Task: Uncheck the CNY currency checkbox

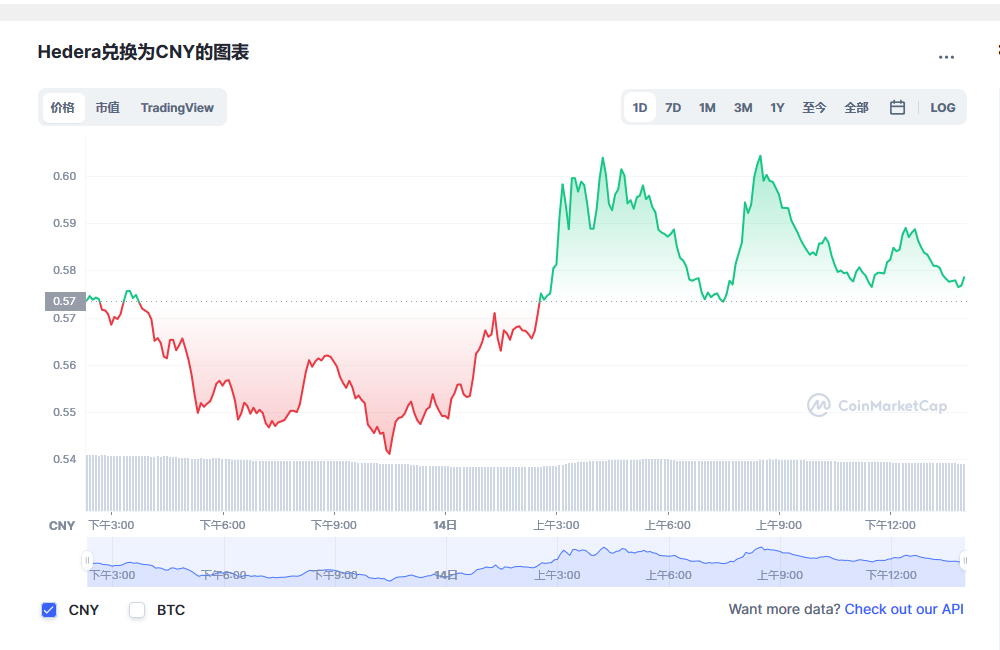Action: [49, 610]
